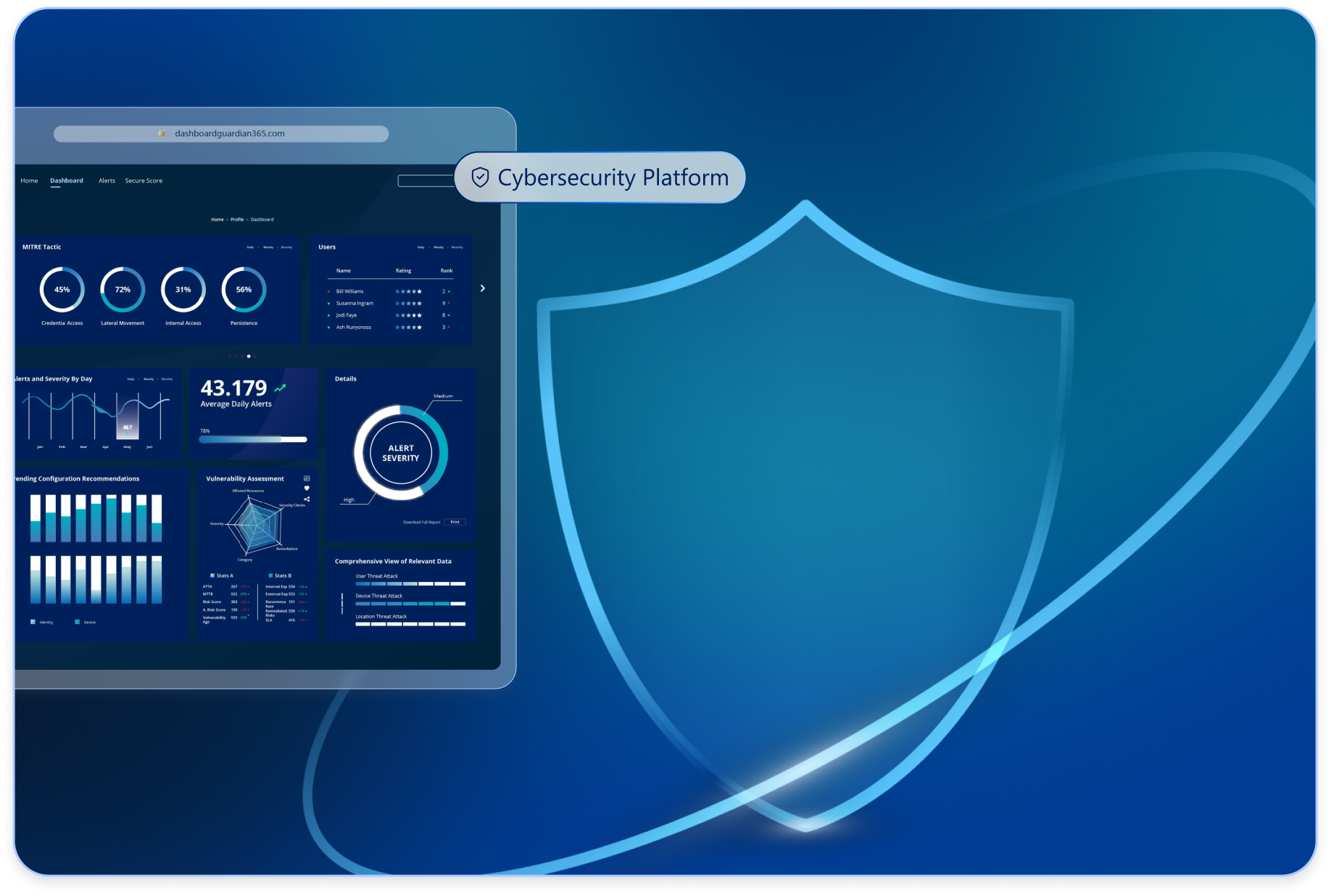Open Vulnerability Assessment image view icon
The image size is (1331, 896).
307,478
